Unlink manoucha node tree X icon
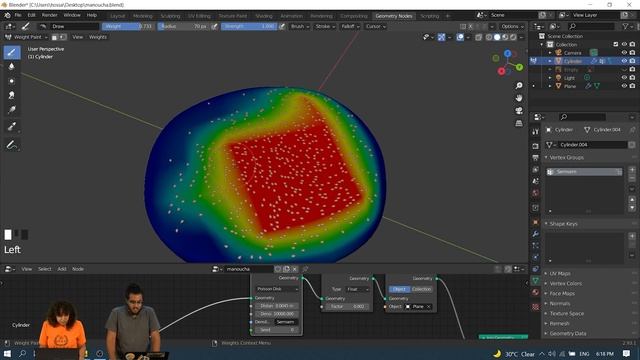The width and height of the screenshot is (640, 360). coord(295,269)
